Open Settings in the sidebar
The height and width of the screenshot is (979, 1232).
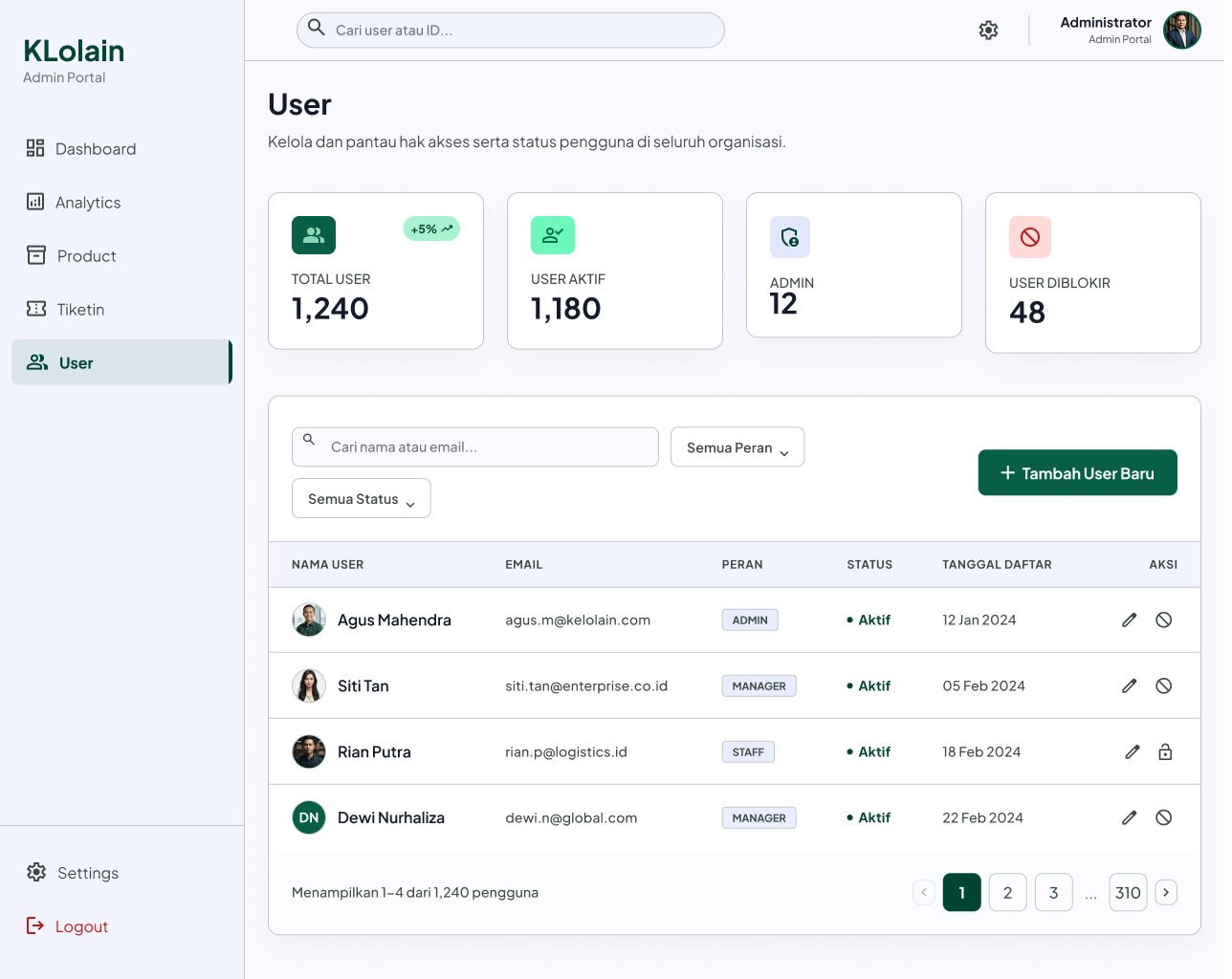coord(122,872)
